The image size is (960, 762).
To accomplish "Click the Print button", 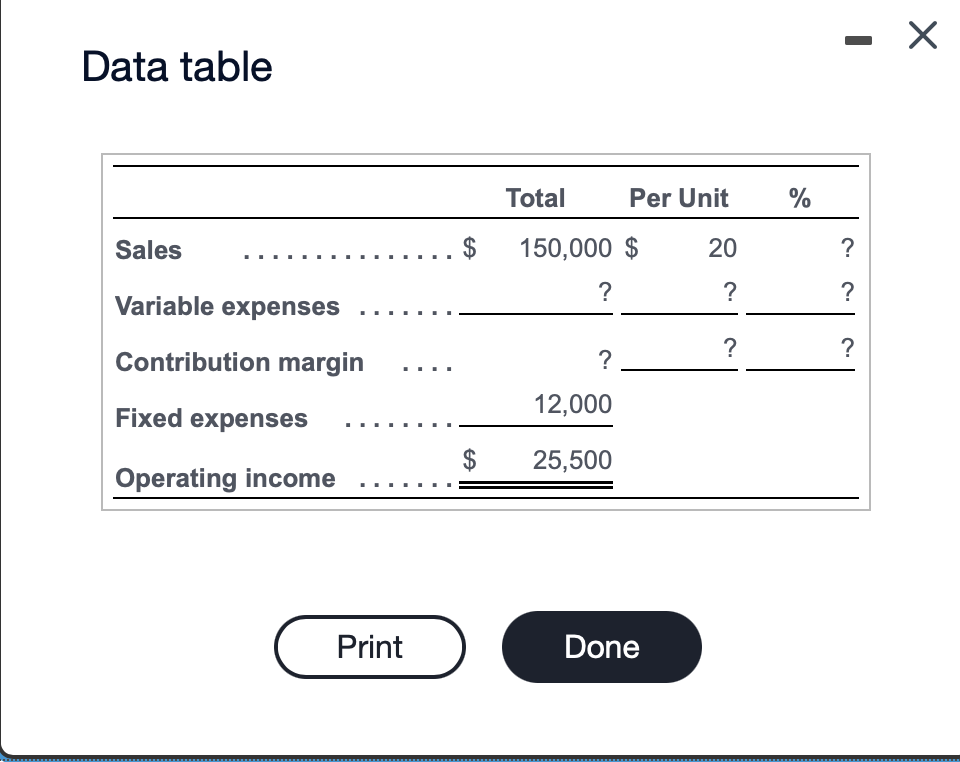I will (370, 647).
